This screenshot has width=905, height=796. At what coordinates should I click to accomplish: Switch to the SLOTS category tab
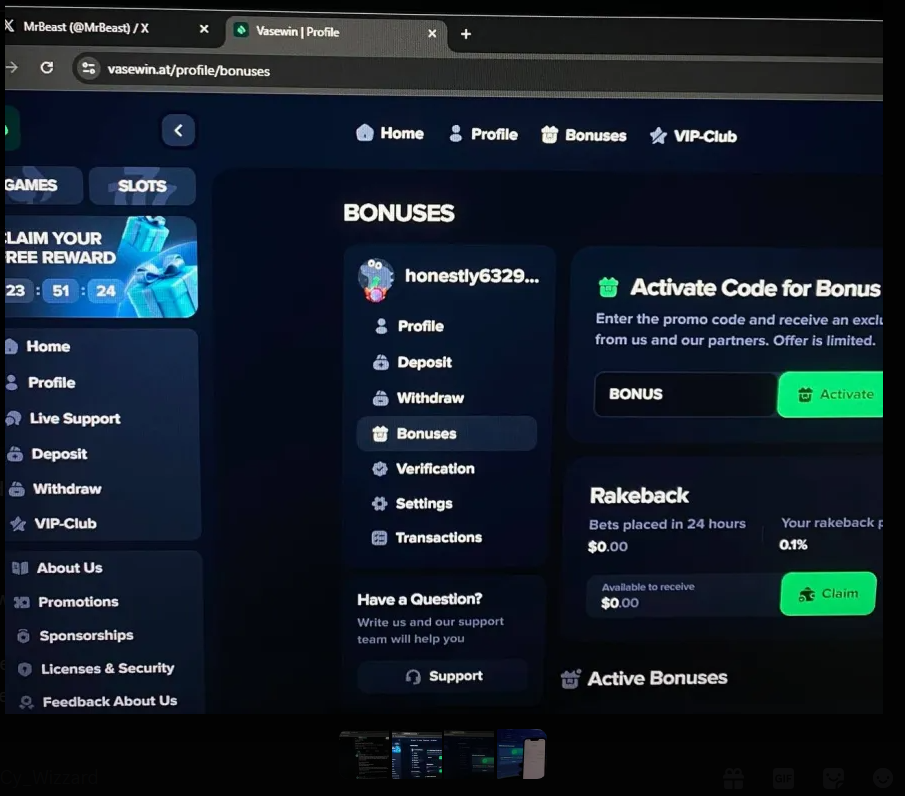coord(142,186)
